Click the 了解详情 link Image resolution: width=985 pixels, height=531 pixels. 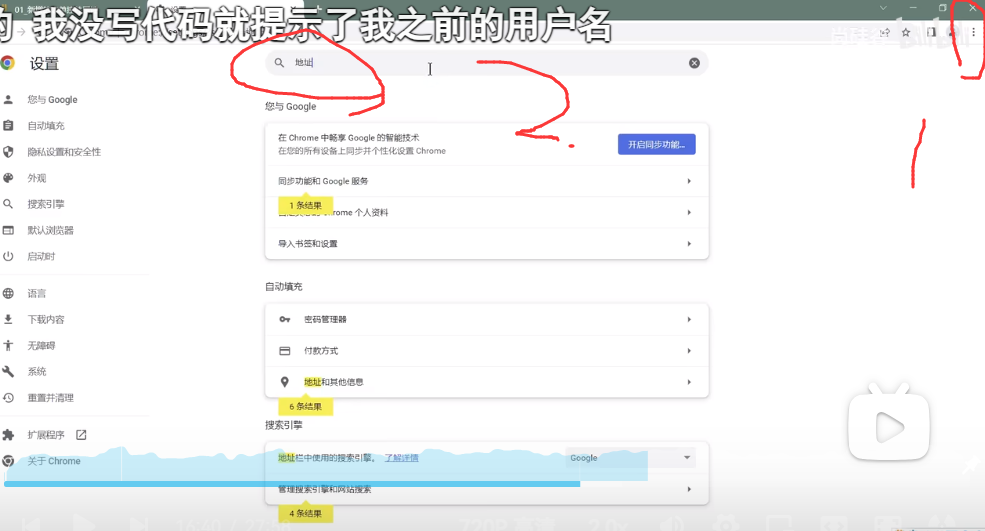(401, 458)
